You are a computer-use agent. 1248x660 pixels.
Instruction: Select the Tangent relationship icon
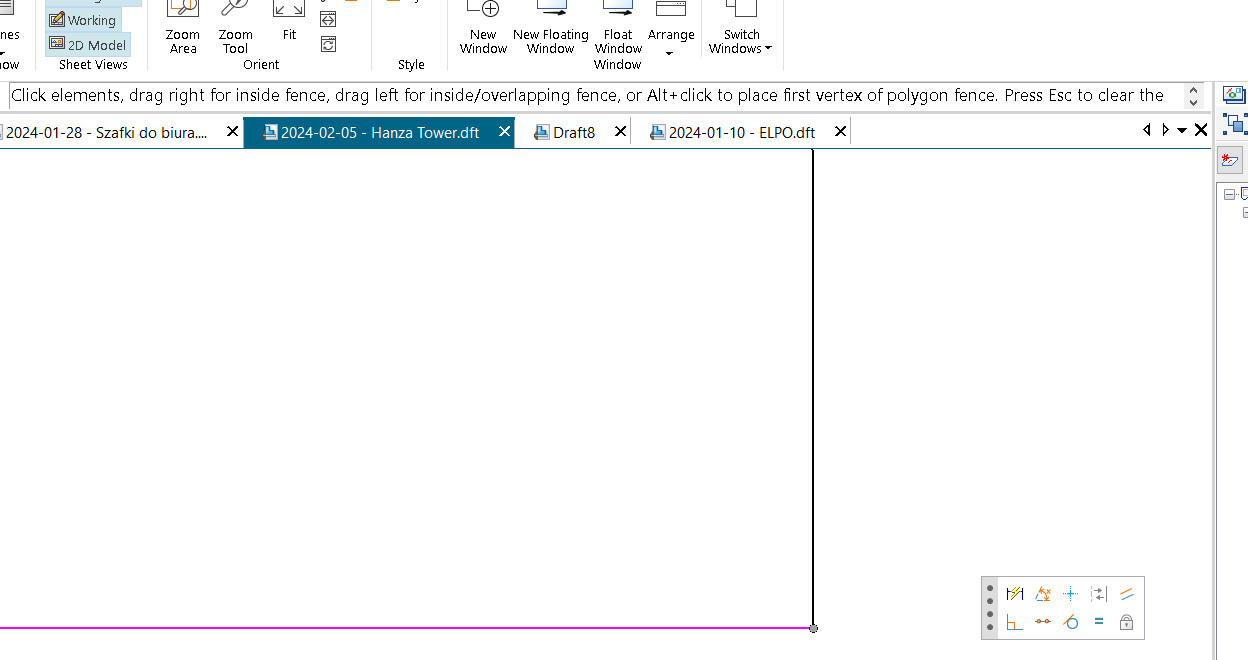coord(1071,622)
